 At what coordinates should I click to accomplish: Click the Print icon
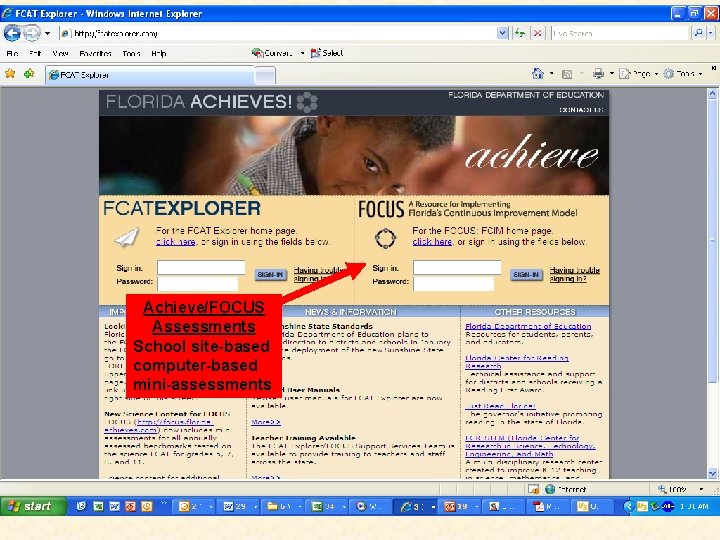(x=598, y=73)
